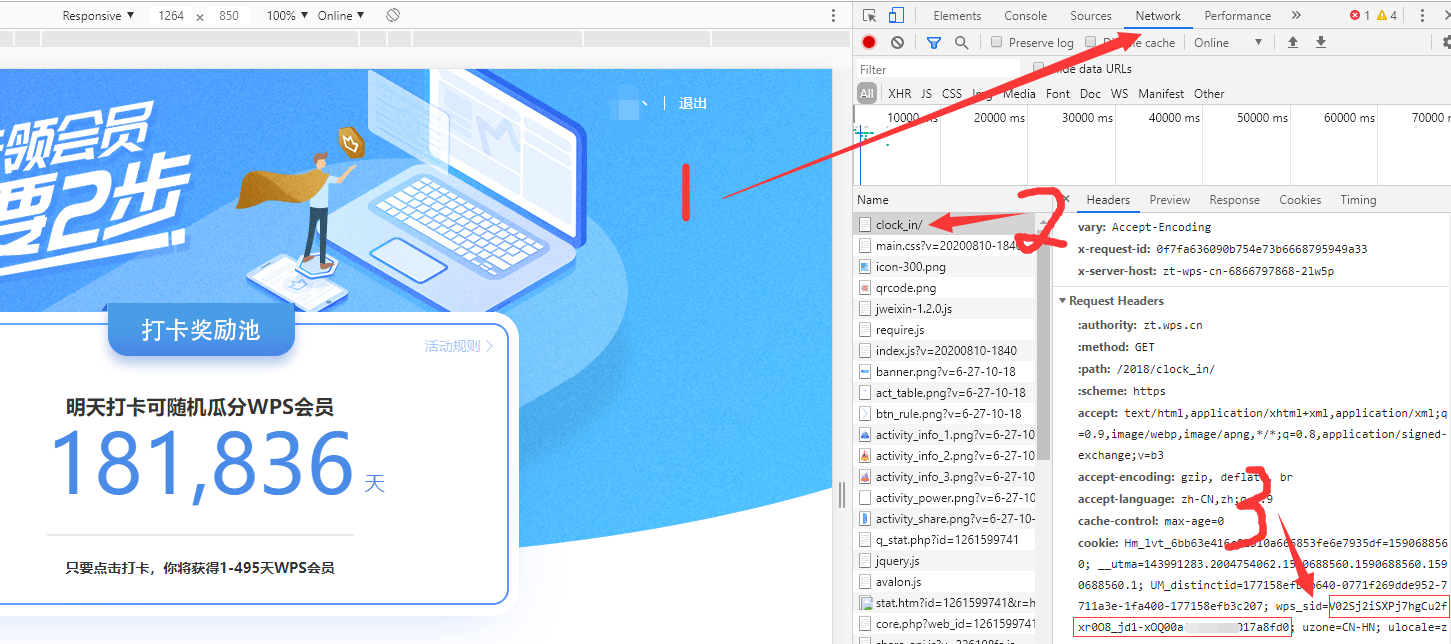Filter requests by JS type

tap(926, 93)
